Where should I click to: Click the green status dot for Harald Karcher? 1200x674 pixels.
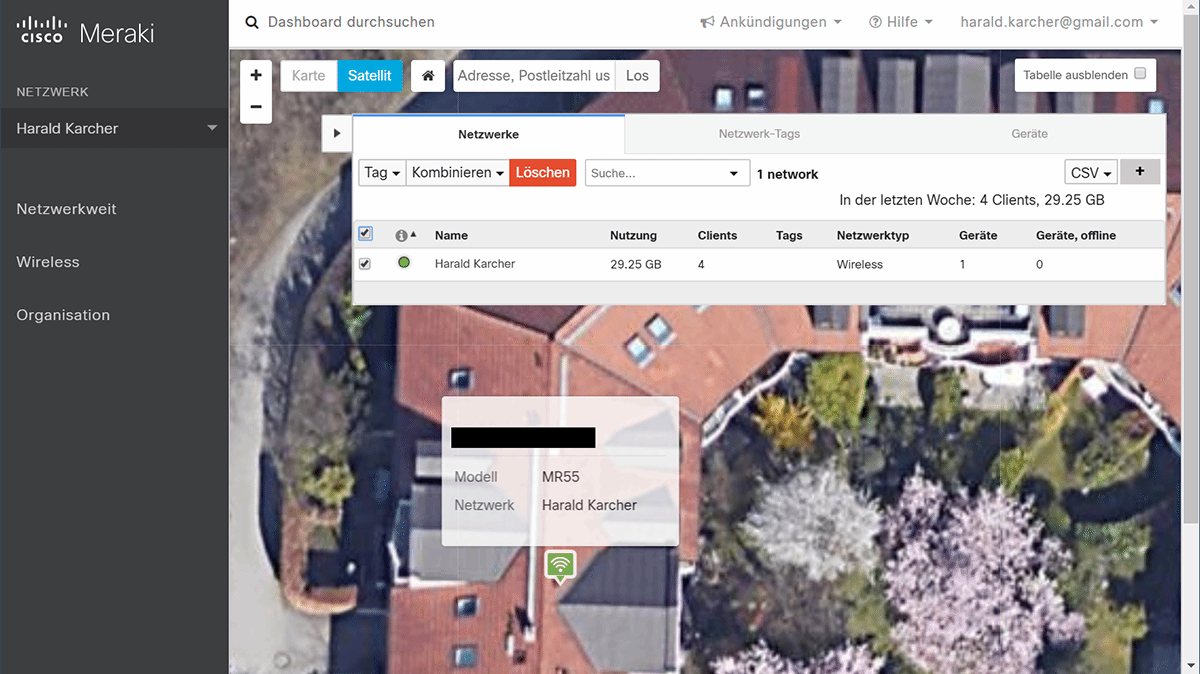(x=404, y=263)
